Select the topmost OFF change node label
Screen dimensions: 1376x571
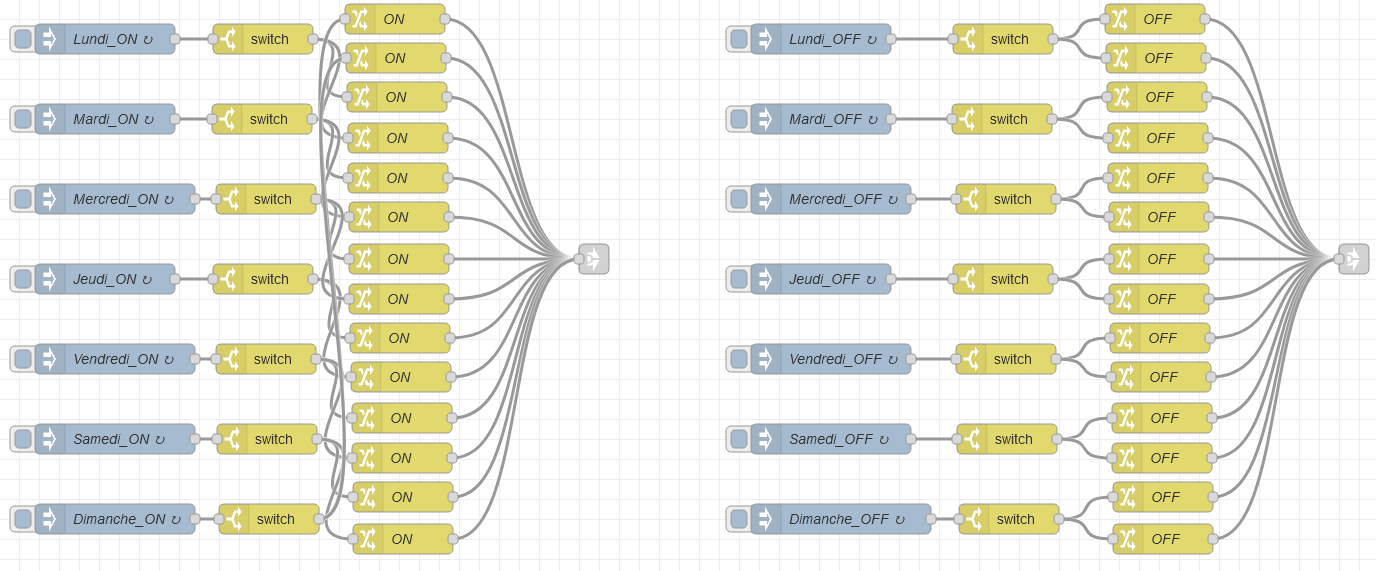point(1158,18)
